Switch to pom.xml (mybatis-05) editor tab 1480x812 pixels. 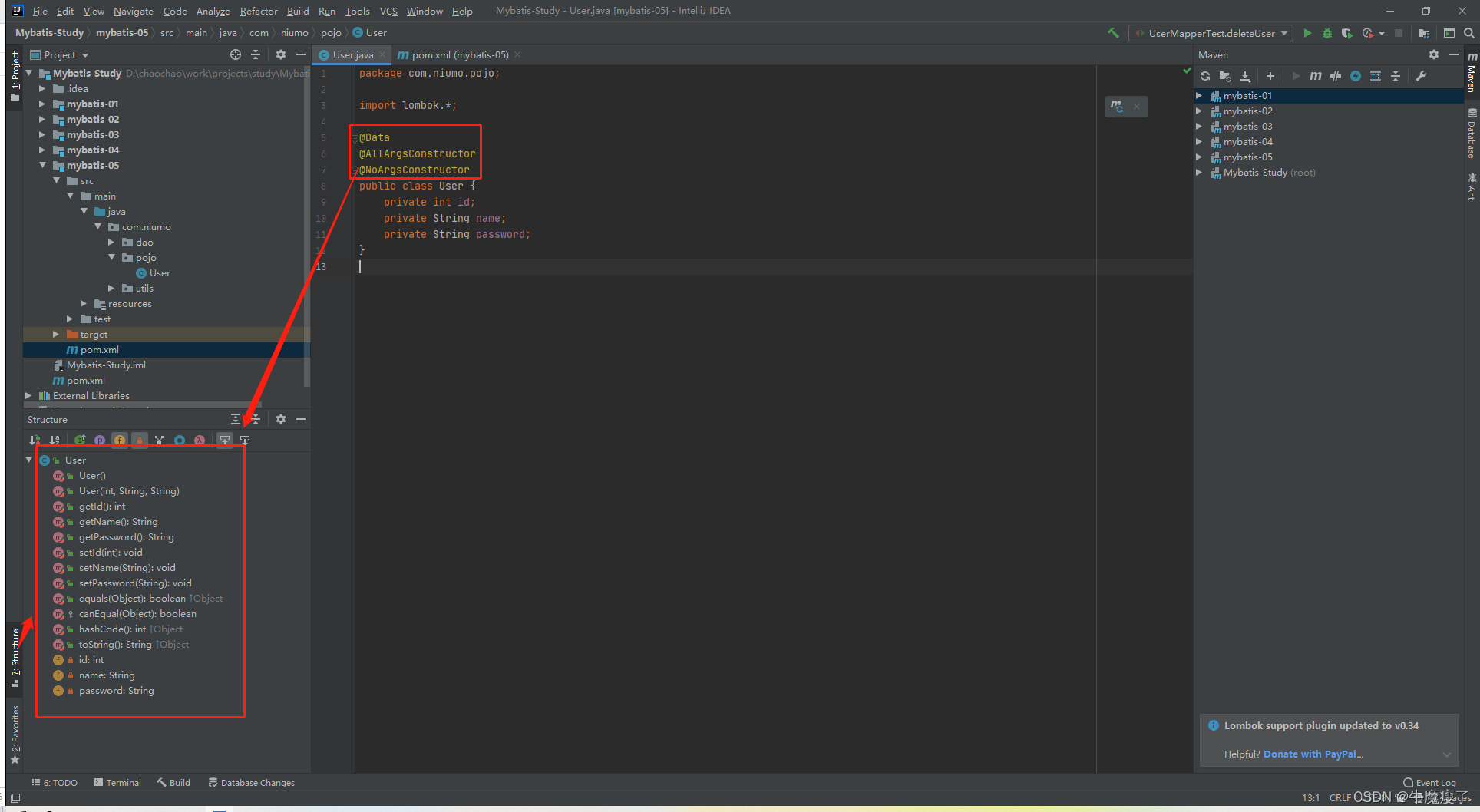pos(459,54)
